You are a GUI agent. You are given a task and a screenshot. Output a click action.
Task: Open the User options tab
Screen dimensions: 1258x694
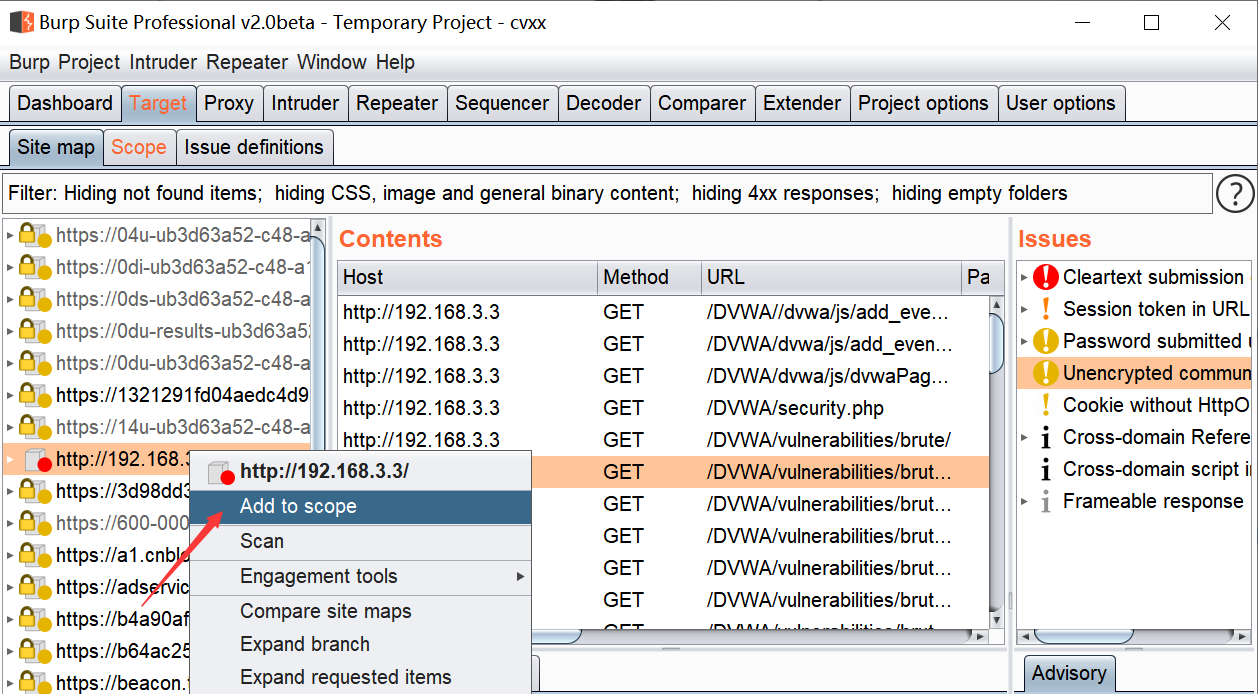point(1060,103)
